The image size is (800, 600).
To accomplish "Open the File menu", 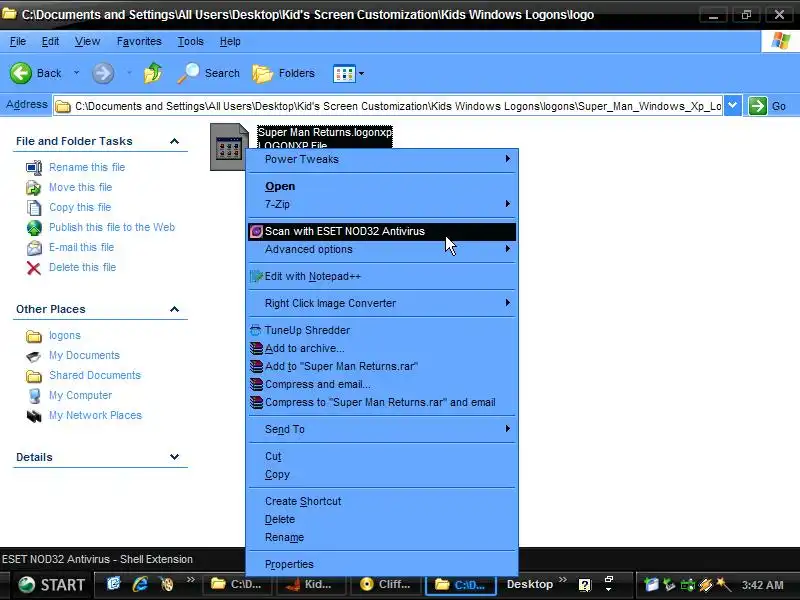I will [x=18, y=41].
